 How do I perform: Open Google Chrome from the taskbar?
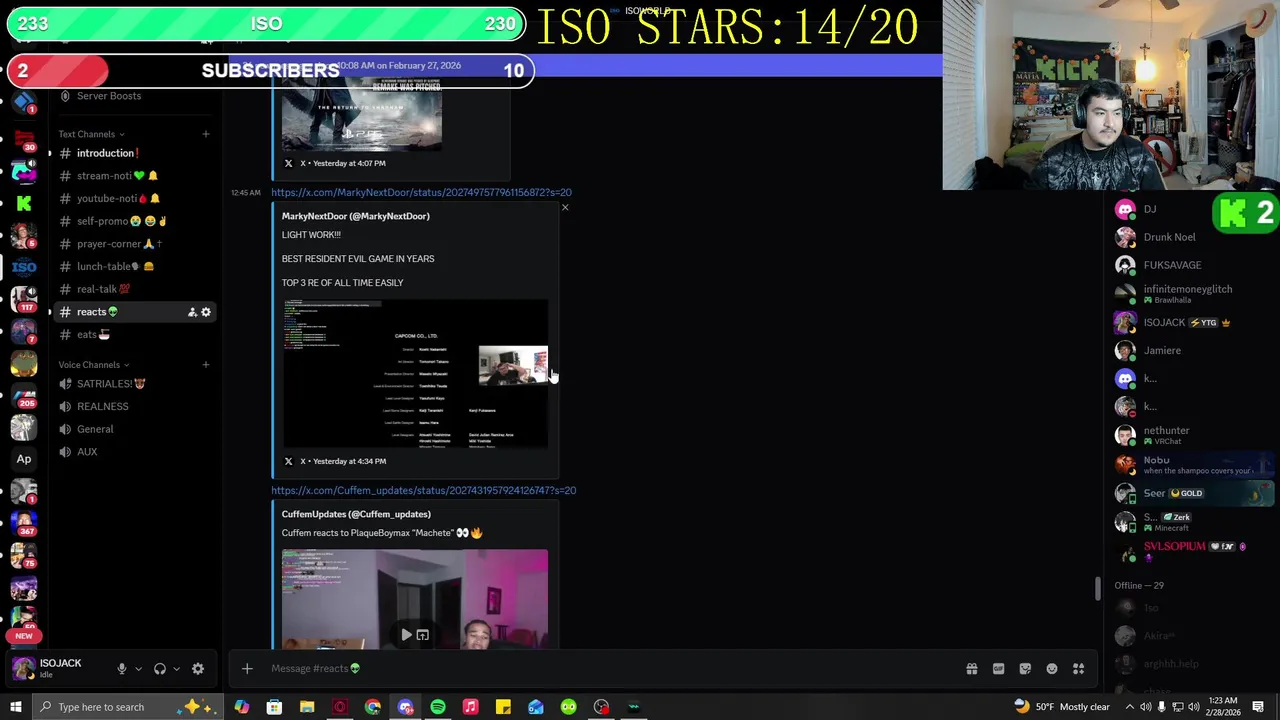[373, 707]
